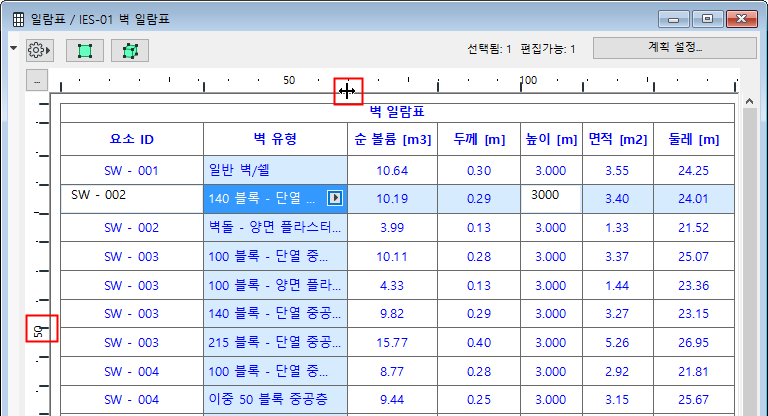Select the area cell 5.26

[618, 343]
